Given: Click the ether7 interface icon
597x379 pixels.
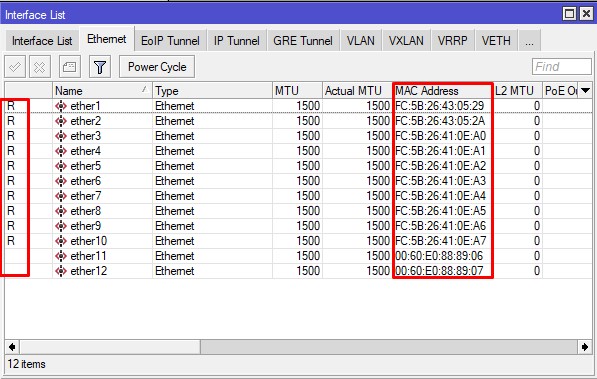Looking at the screenshot, I should tap(61, 196).
